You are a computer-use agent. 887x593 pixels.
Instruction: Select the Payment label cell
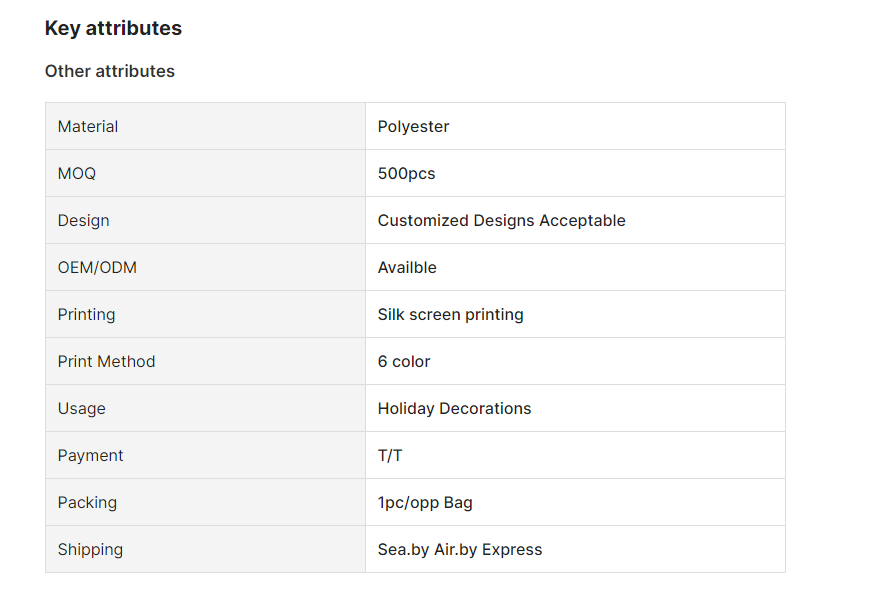[x=205, y=455]
